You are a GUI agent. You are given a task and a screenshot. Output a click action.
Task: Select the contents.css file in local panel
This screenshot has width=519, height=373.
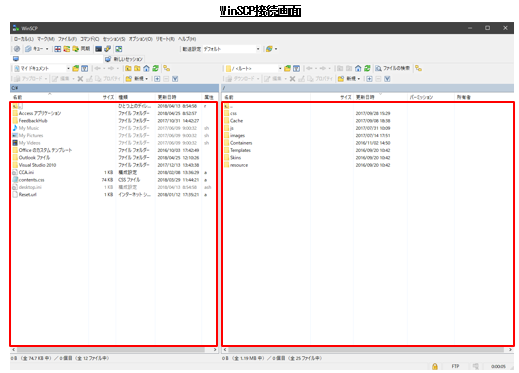pos(29,180)
